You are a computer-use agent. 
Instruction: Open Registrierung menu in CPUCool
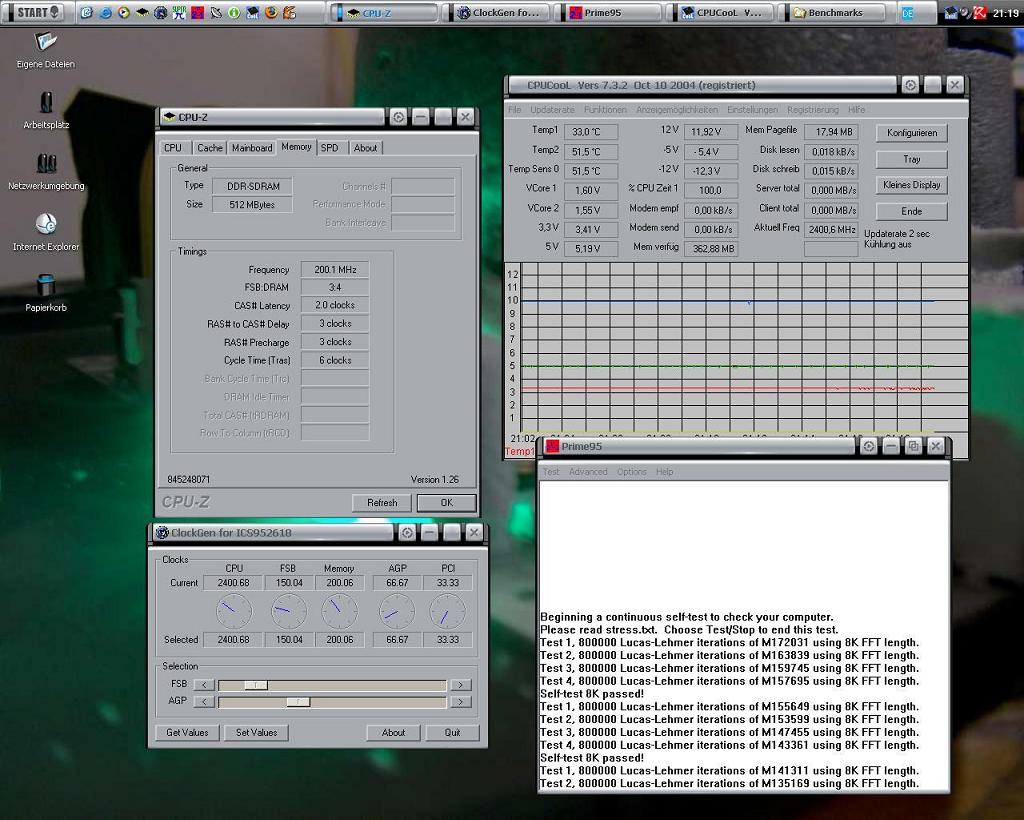pos(813,110)
